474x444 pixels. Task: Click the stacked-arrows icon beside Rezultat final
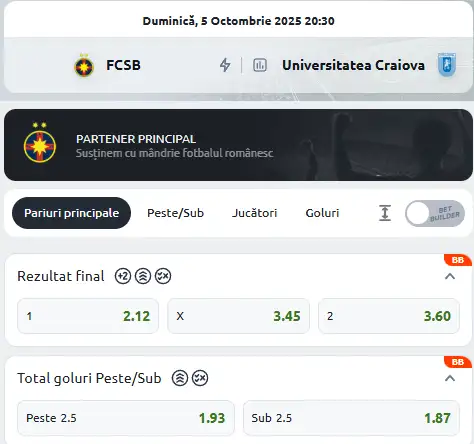(143, 276)
